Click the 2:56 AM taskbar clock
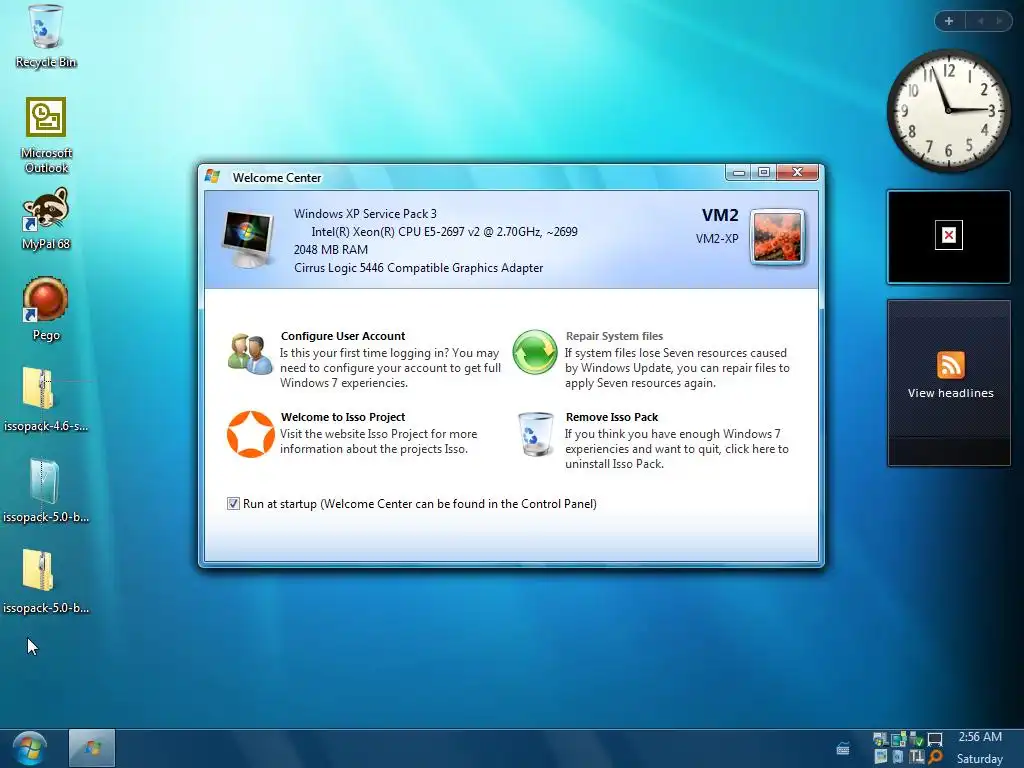1024x768 pixels. 980,737
